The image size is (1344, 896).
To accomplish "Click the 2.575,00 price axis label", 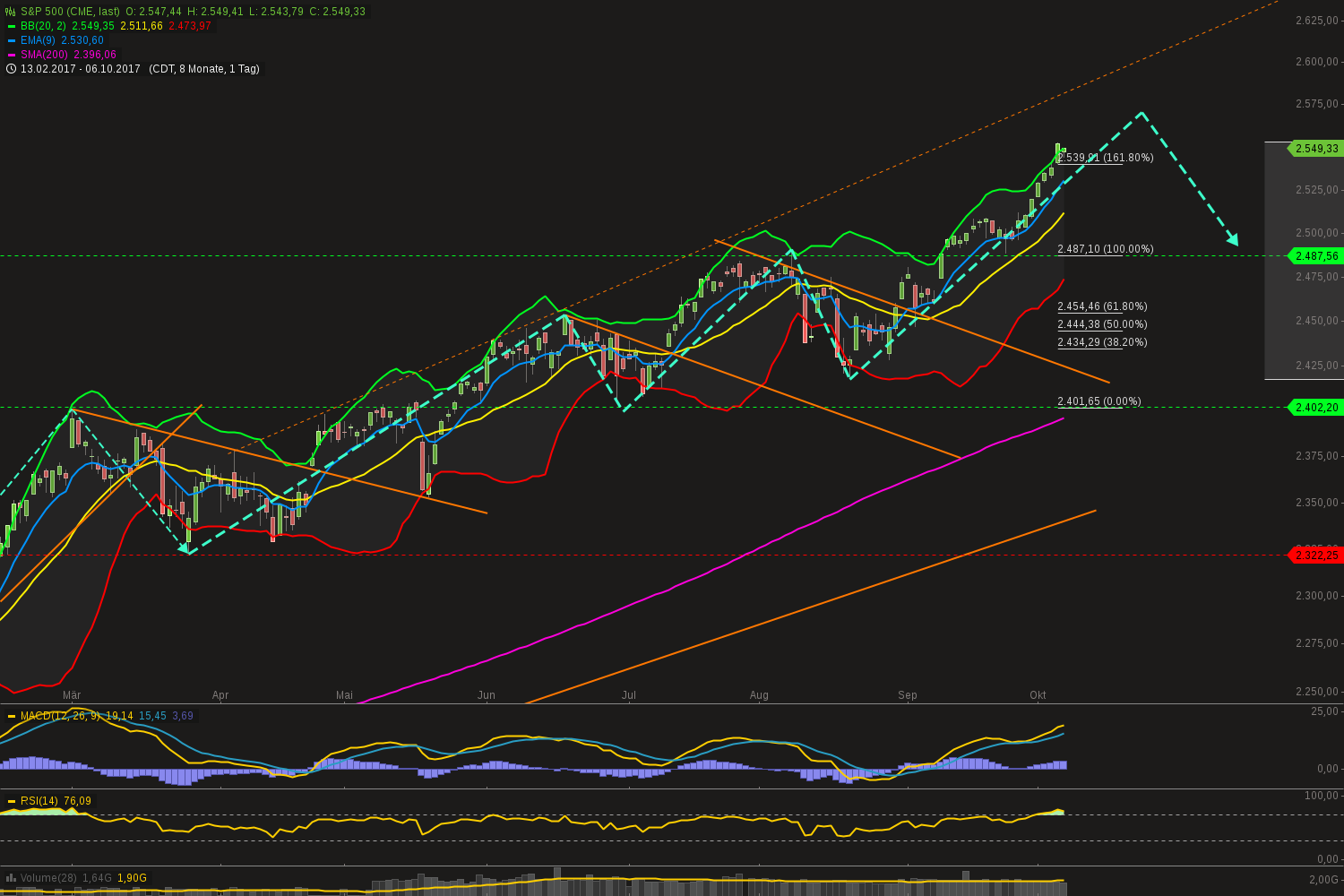I will pyautogui.click(x=1317, y=104).
